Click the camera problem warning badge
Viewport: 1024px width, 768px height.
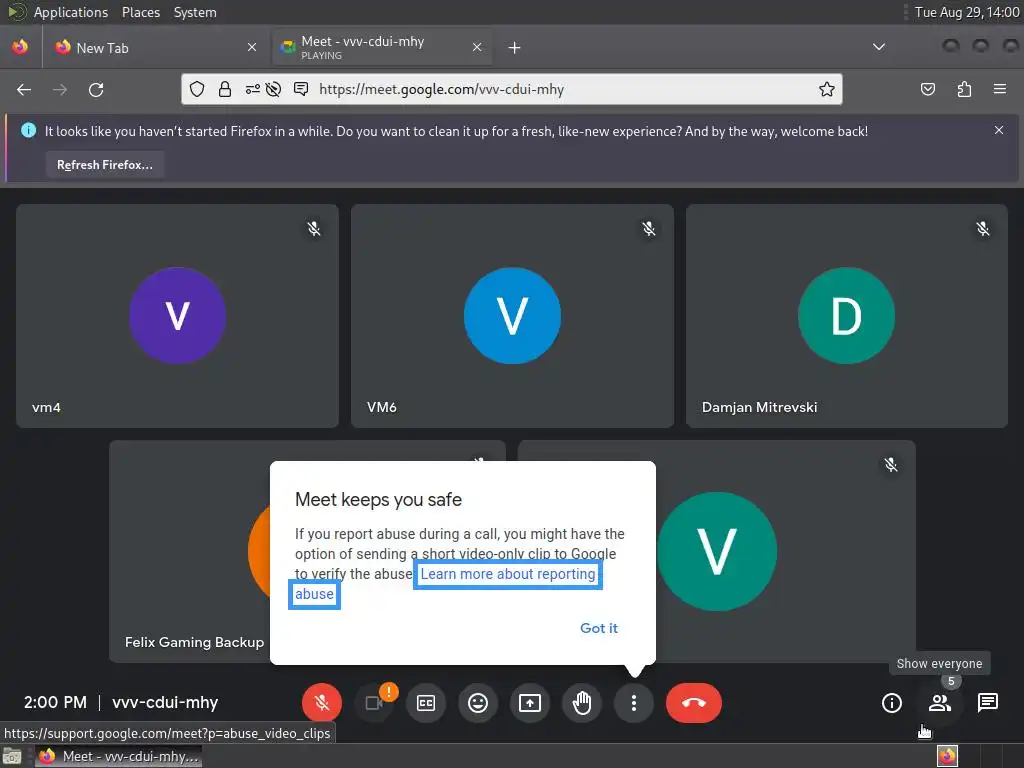(389, 691)
